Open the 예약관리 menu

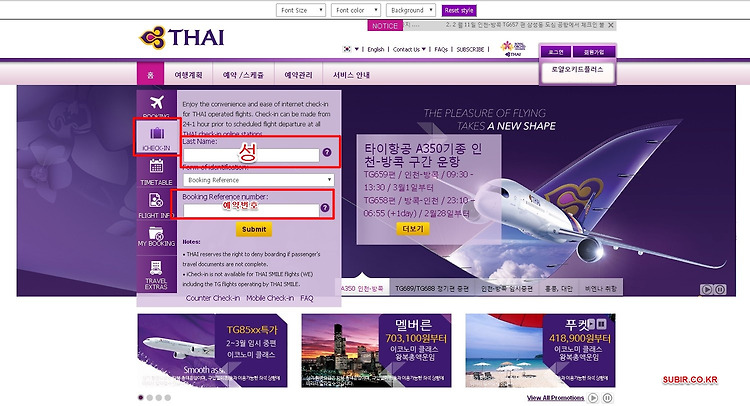(x=298, y=75)
